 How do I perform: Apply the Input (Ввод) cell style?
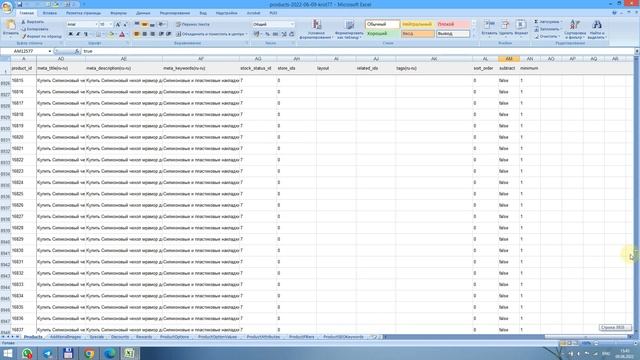[418, 34]
